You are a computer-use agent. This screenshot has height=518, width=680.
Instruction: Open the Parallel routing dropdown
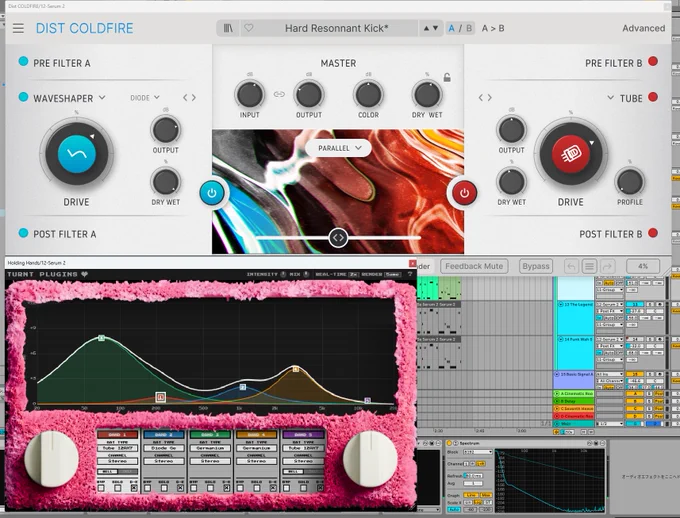339,148
